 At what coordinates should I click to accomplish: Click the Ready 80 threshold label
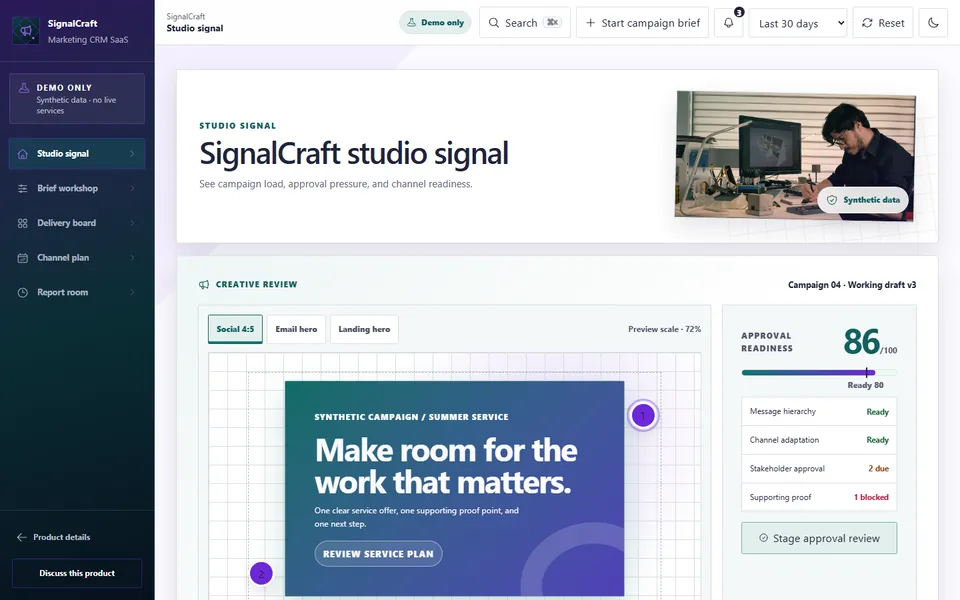pos(865,385)
